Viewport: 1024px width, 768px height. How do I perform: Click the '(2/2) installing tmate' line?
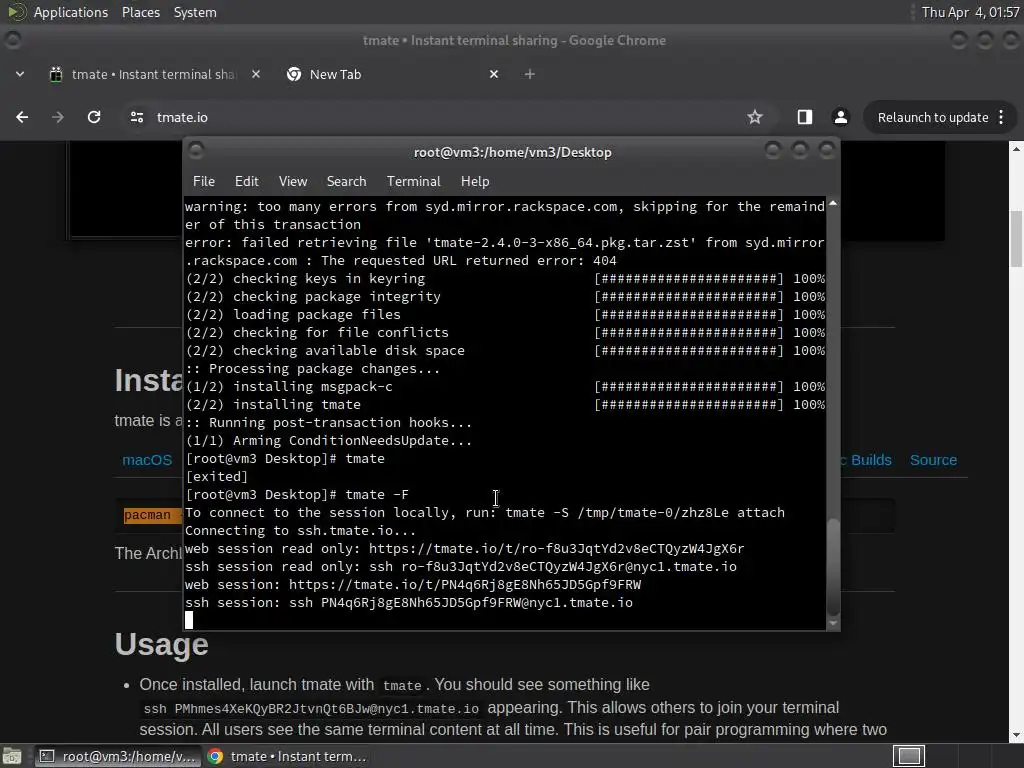click(505, 404)
